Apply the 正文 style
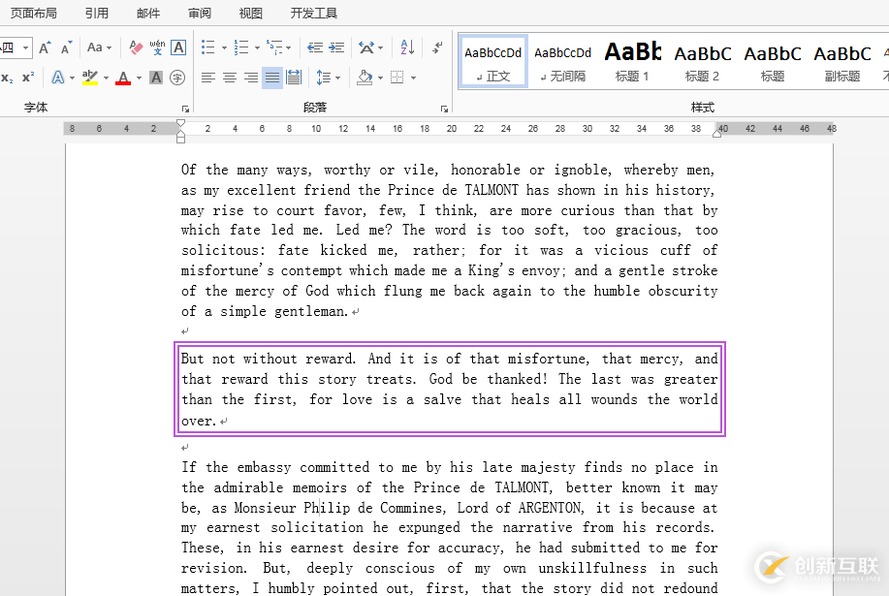Screen dimensions: 889x596 (493, 61)
